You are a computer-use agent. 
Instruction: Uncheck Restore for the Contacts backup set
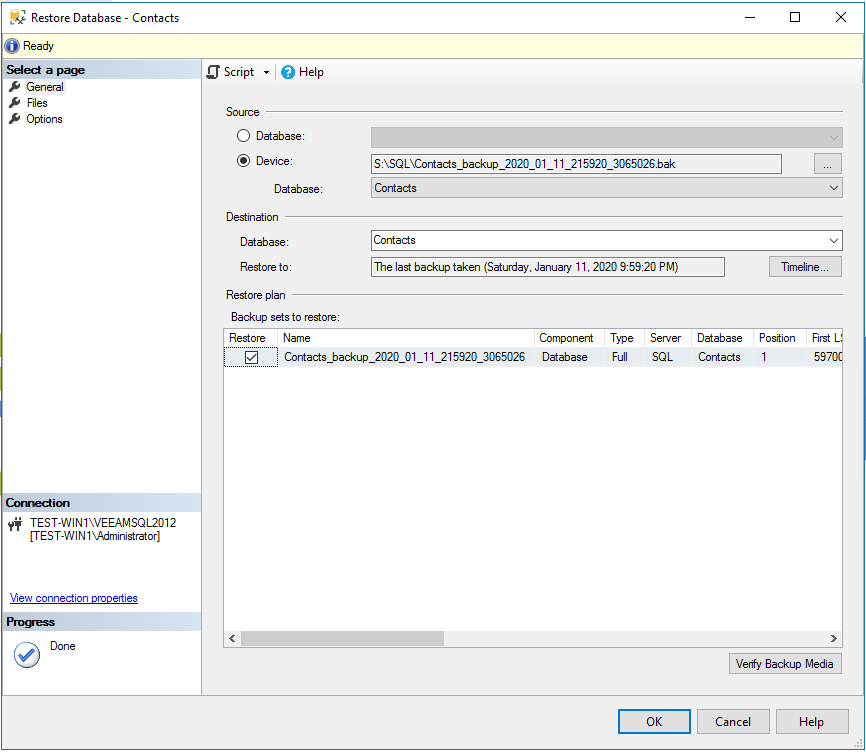click(251, 357)
